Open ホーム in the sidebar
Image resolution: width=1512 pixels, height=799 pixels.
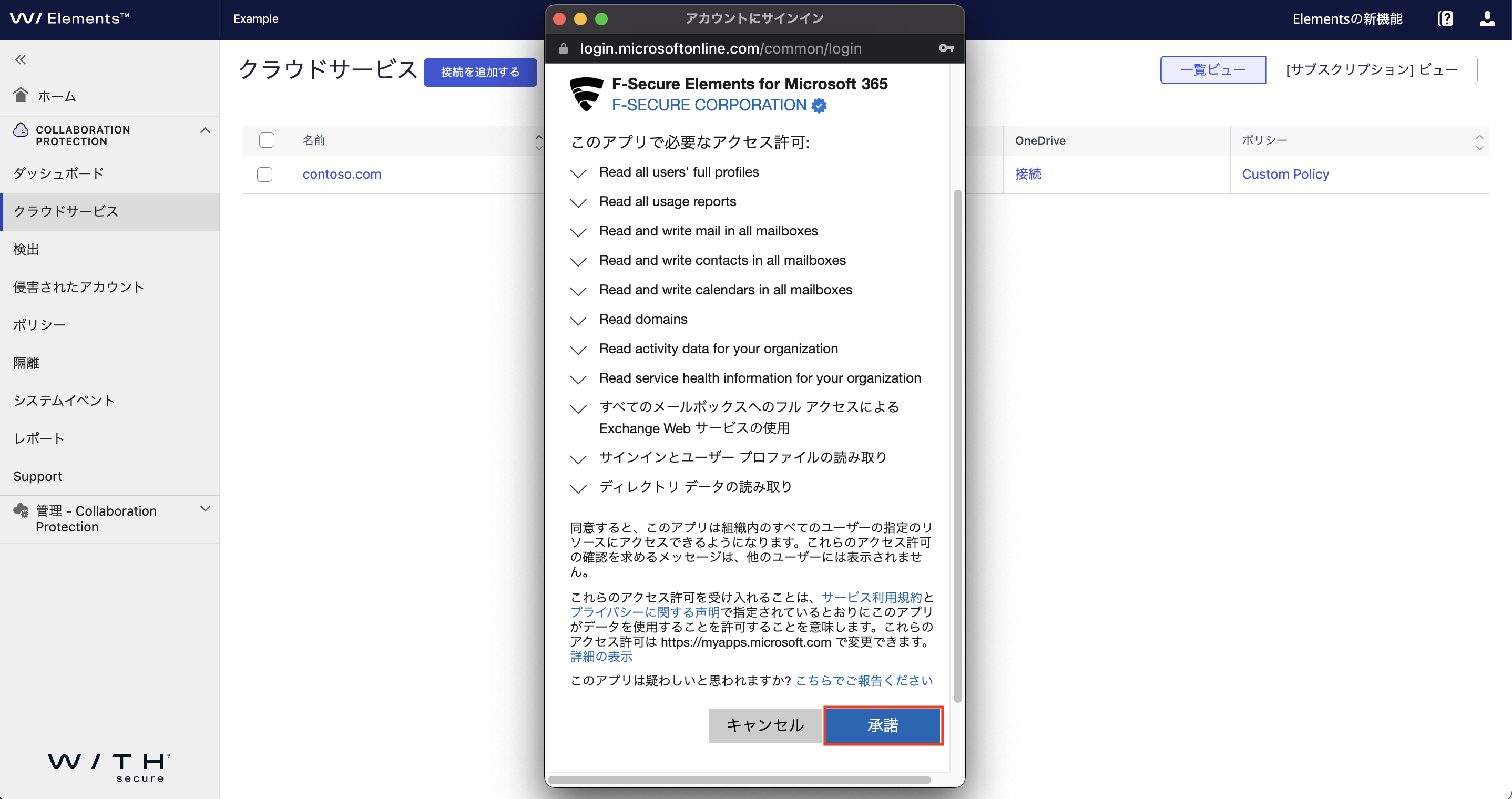point(56,96)
